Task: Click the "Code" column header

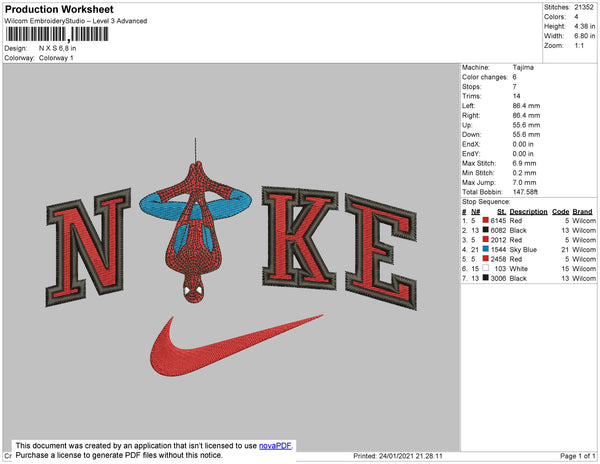Action: pyautogui.click(x=561, y=212)
